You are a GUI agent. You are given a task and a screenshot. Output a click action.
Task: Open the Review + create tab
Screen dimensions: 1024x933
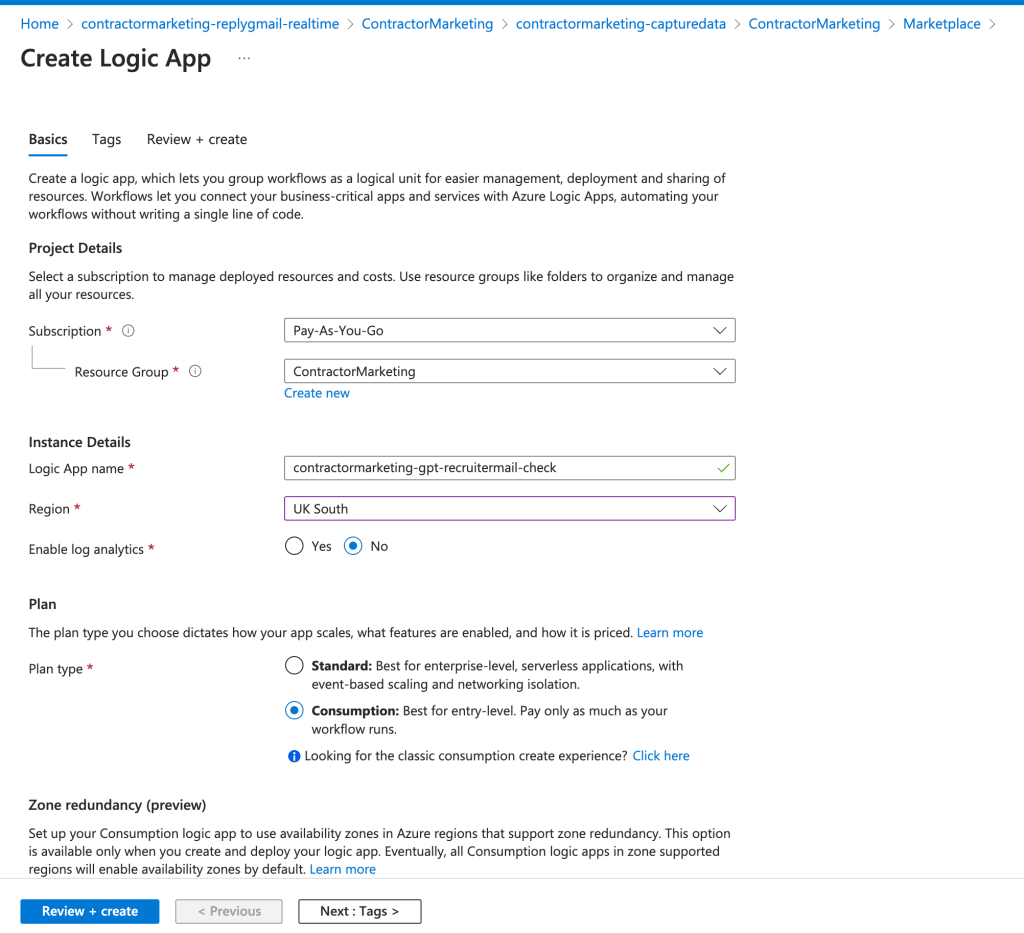[197, 139]
